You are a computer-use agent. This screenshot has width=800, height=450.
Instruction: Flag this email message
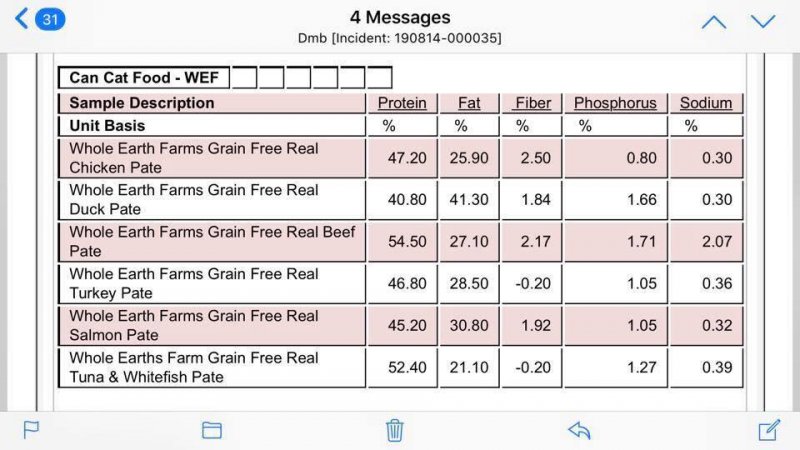click(x=31, y=430)
